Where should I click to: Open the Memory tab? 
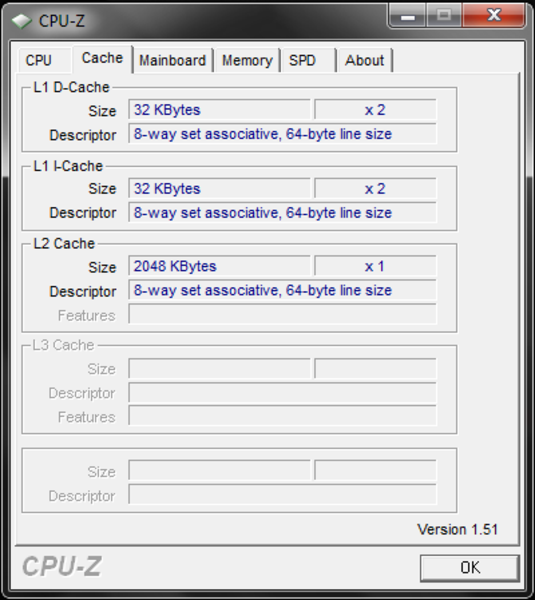(248, 60)
